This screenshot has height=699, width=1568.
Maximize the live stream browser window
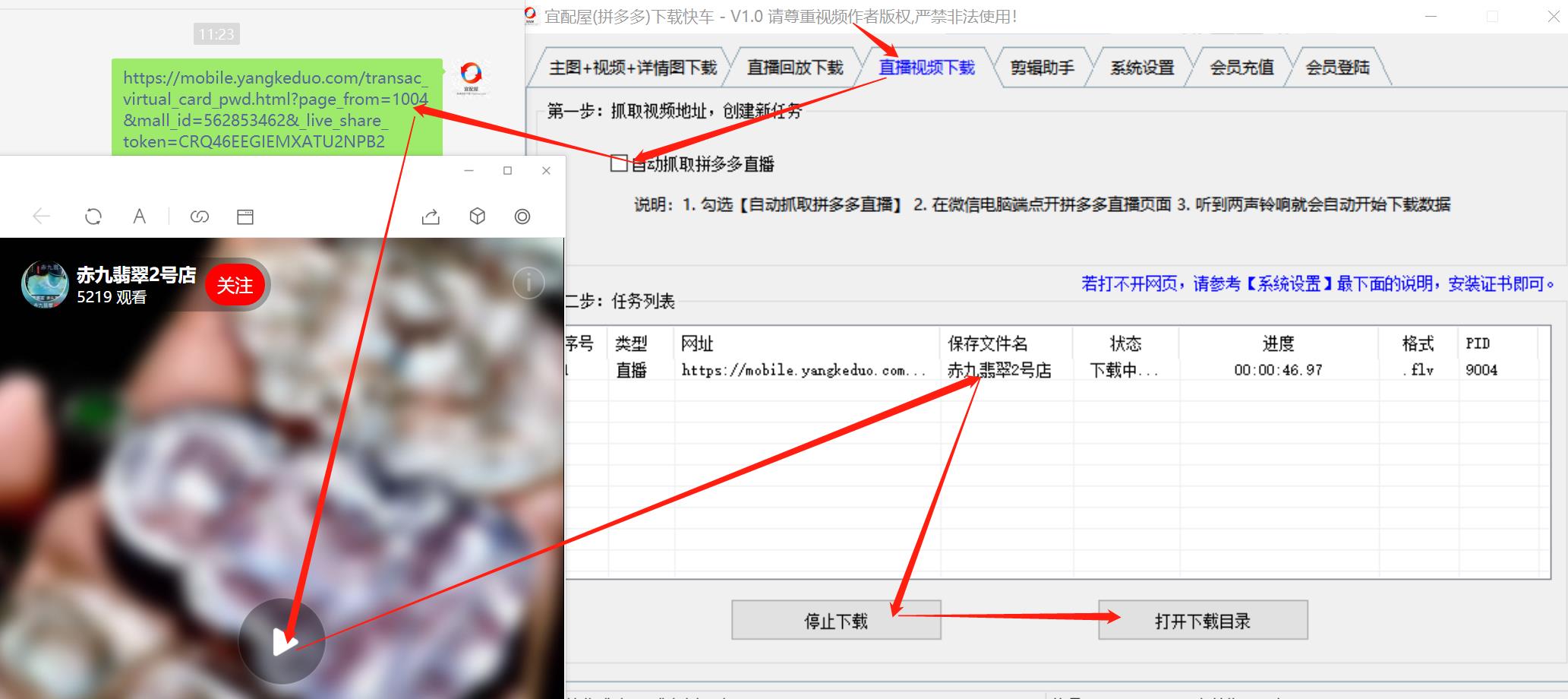[507, 171]
